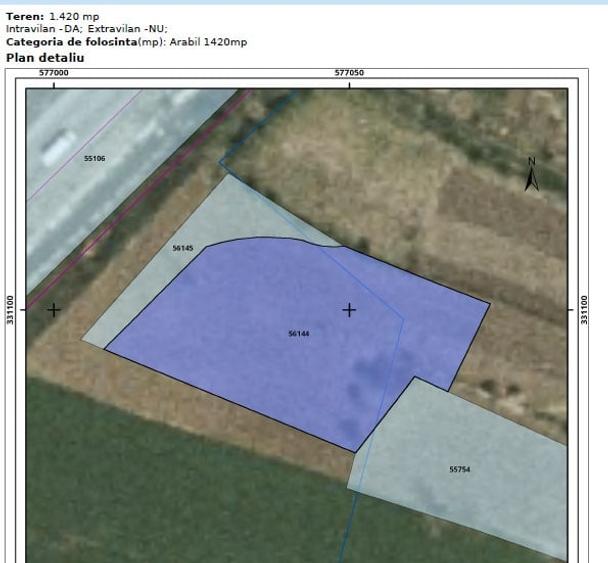Click the parcel label 56144
The image size is (608, 563).
299,333
